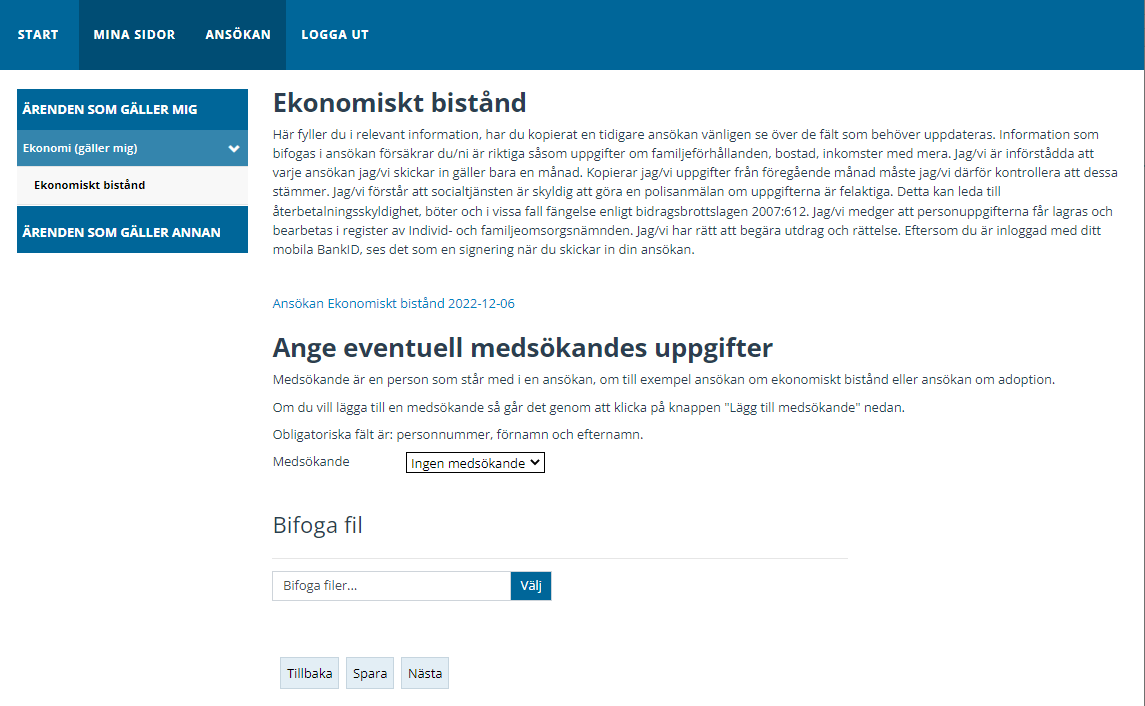Screen dimensions: 1145x706
Task: Select the ÄRENDEN SOM GÄLLER ANNAN sidebar header
Action: (132, 231)
